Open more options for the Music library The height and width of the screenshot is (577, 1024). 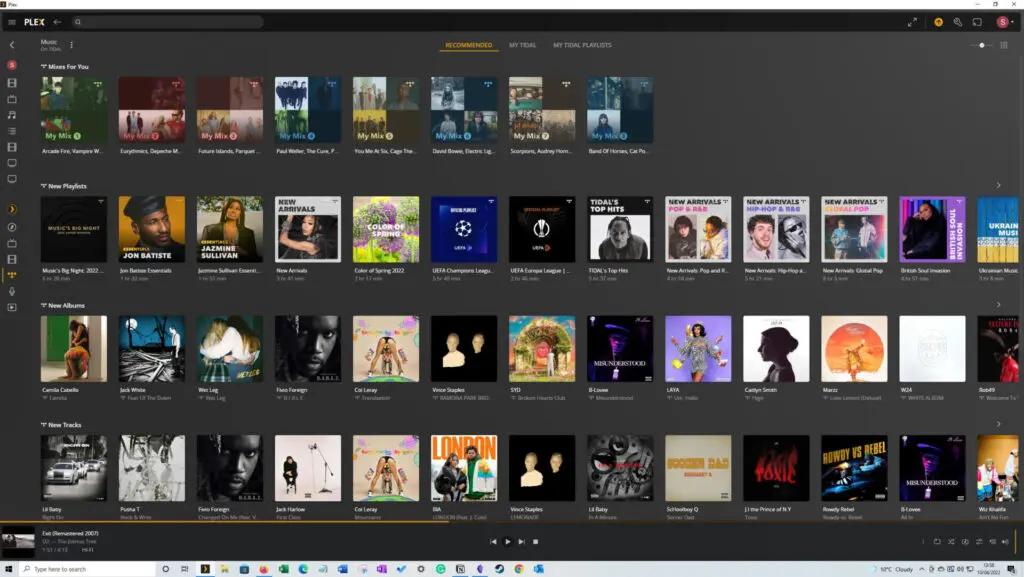point(71,45)
